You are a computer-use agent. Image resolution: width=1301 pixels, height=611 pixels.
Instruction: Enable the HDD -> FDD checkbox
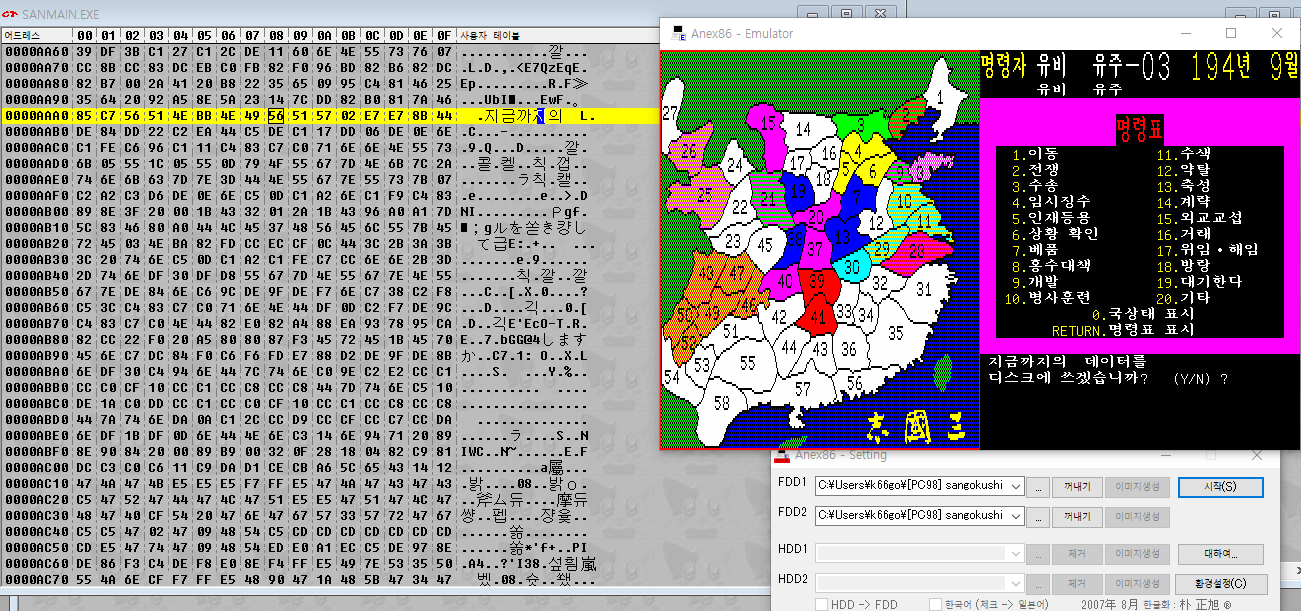(x=821, y=604)
